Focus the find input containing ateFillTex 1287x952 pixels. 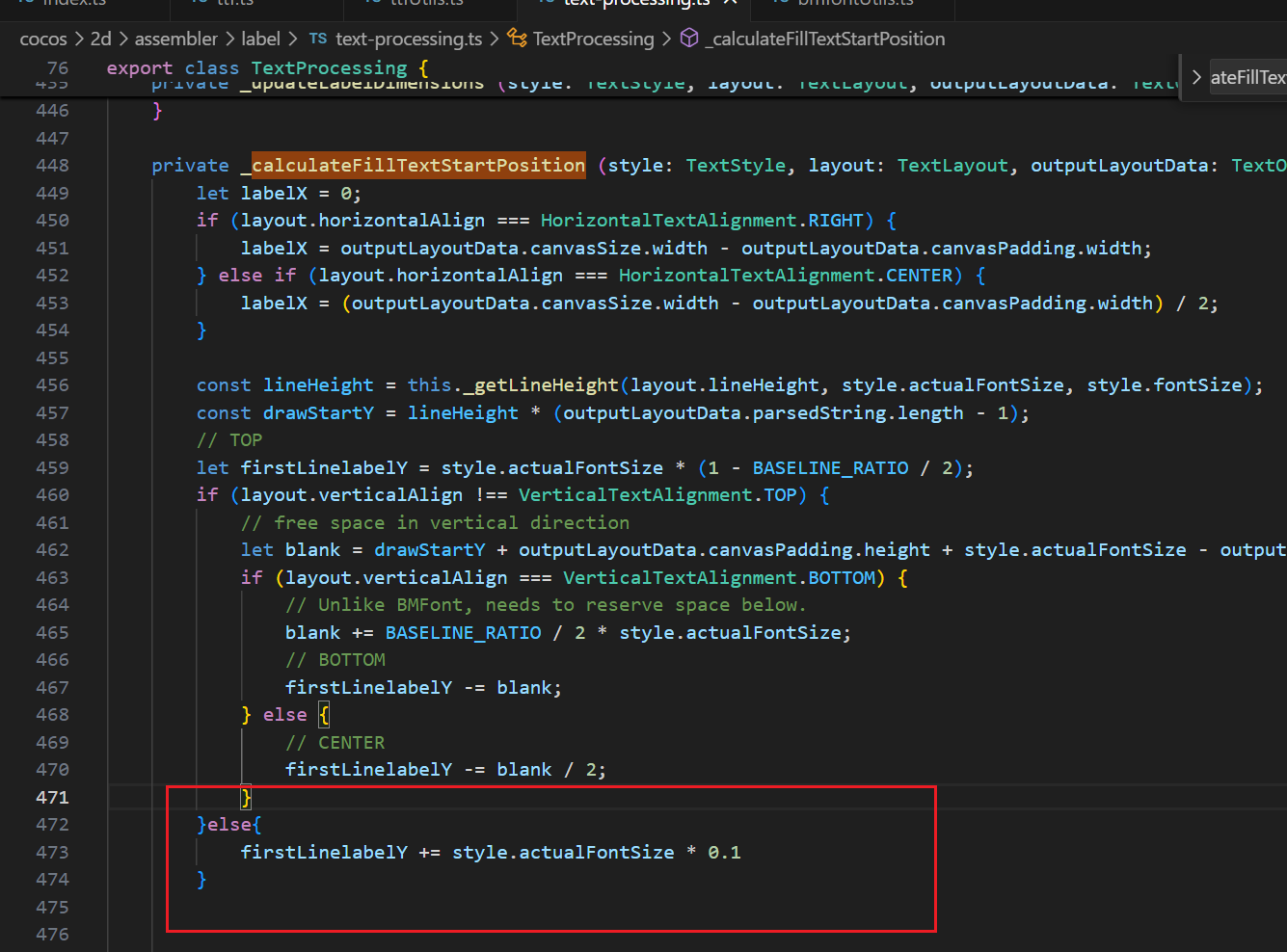point(1247,77)
